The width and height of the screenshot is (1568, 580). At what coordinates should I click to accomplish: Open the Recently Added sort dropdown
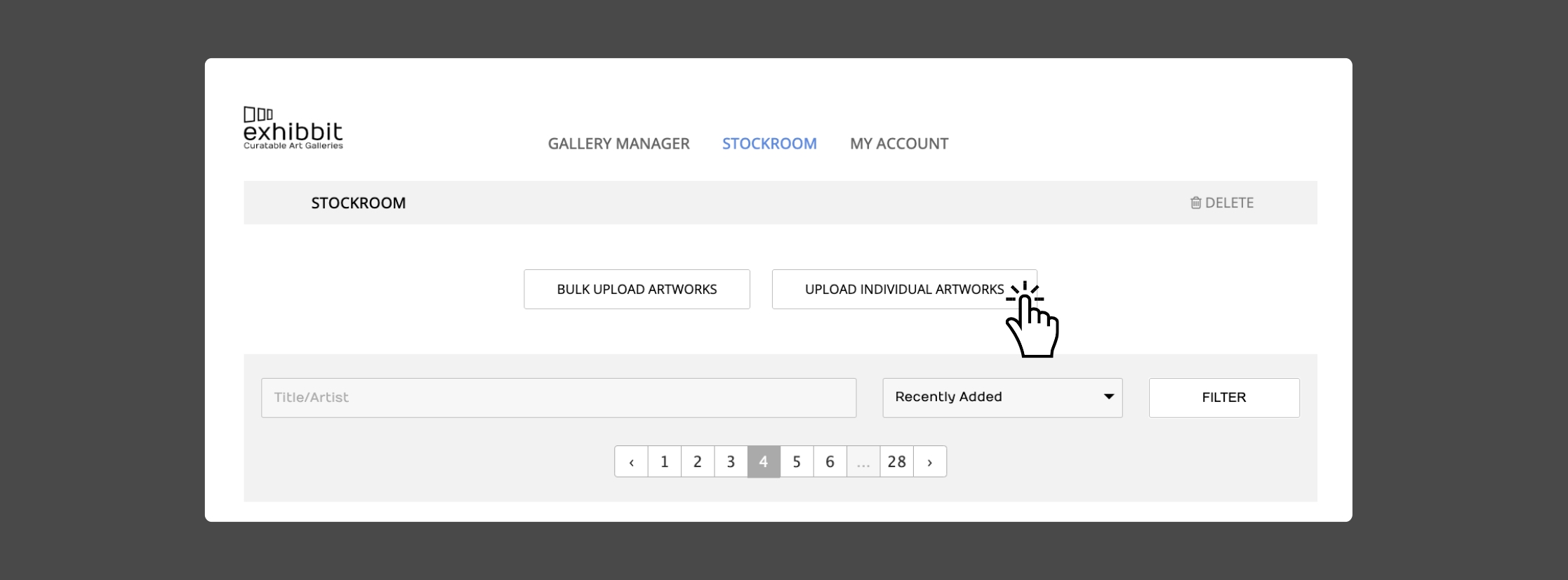point(1002,398)
